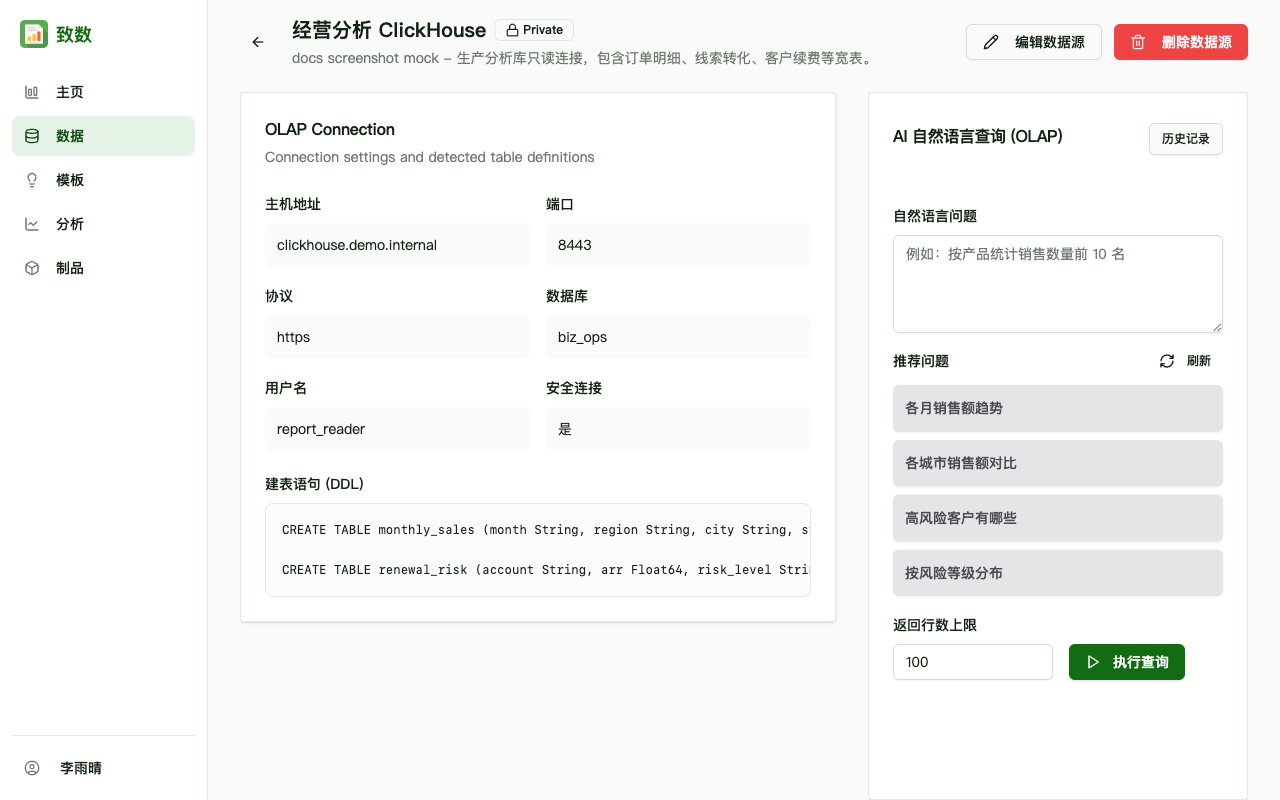Click the 用户名 label

286,388
